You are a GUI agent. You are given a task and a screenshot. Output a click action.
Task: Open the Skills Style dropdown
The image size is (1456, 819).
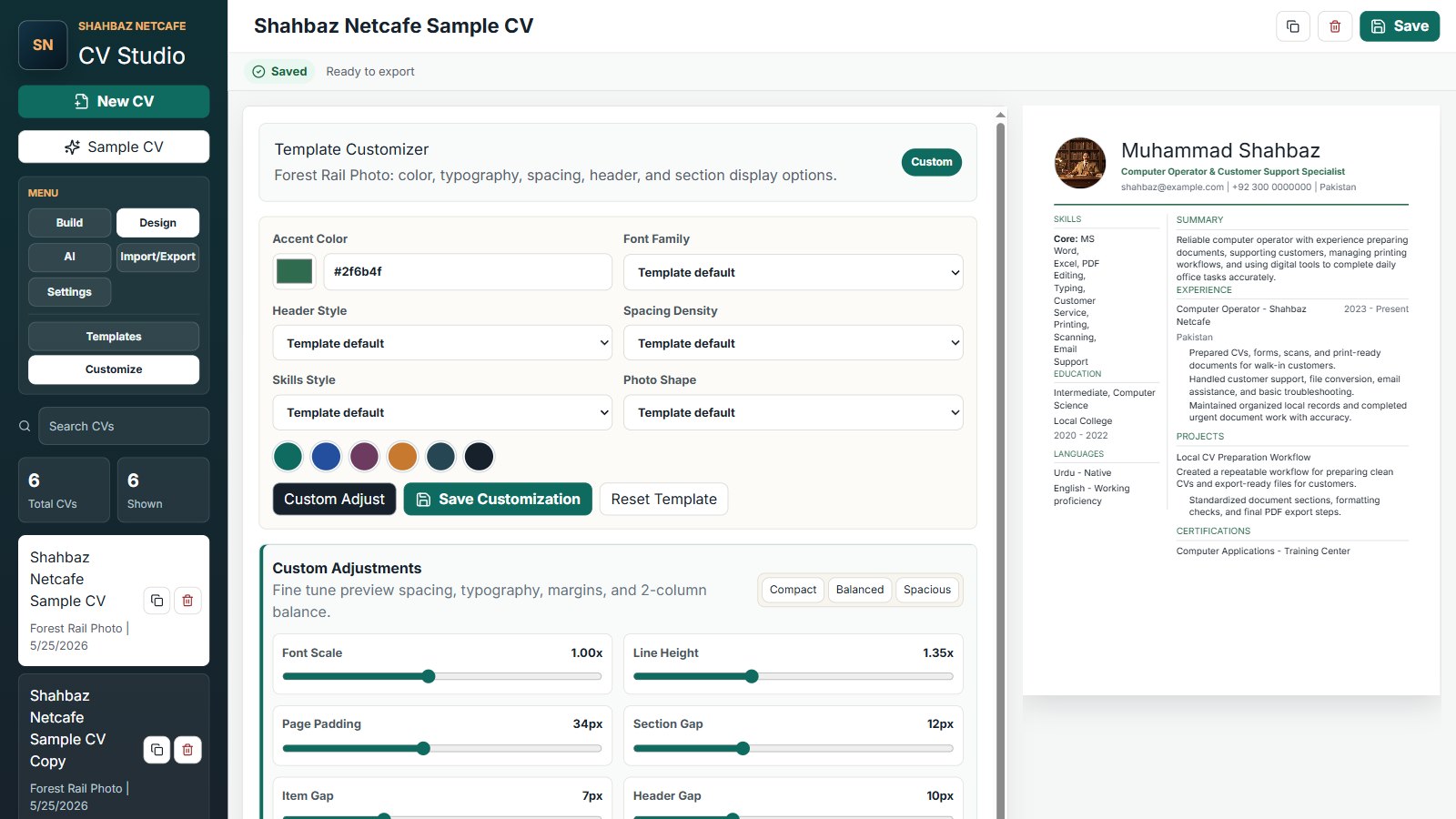tap(442, 412)
